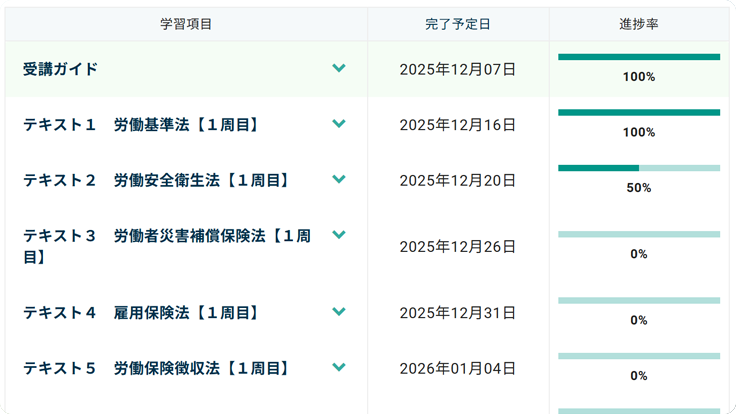Select the date 2025年12月20日
This screenshot has width=736, height=414.
coord(457,180)
